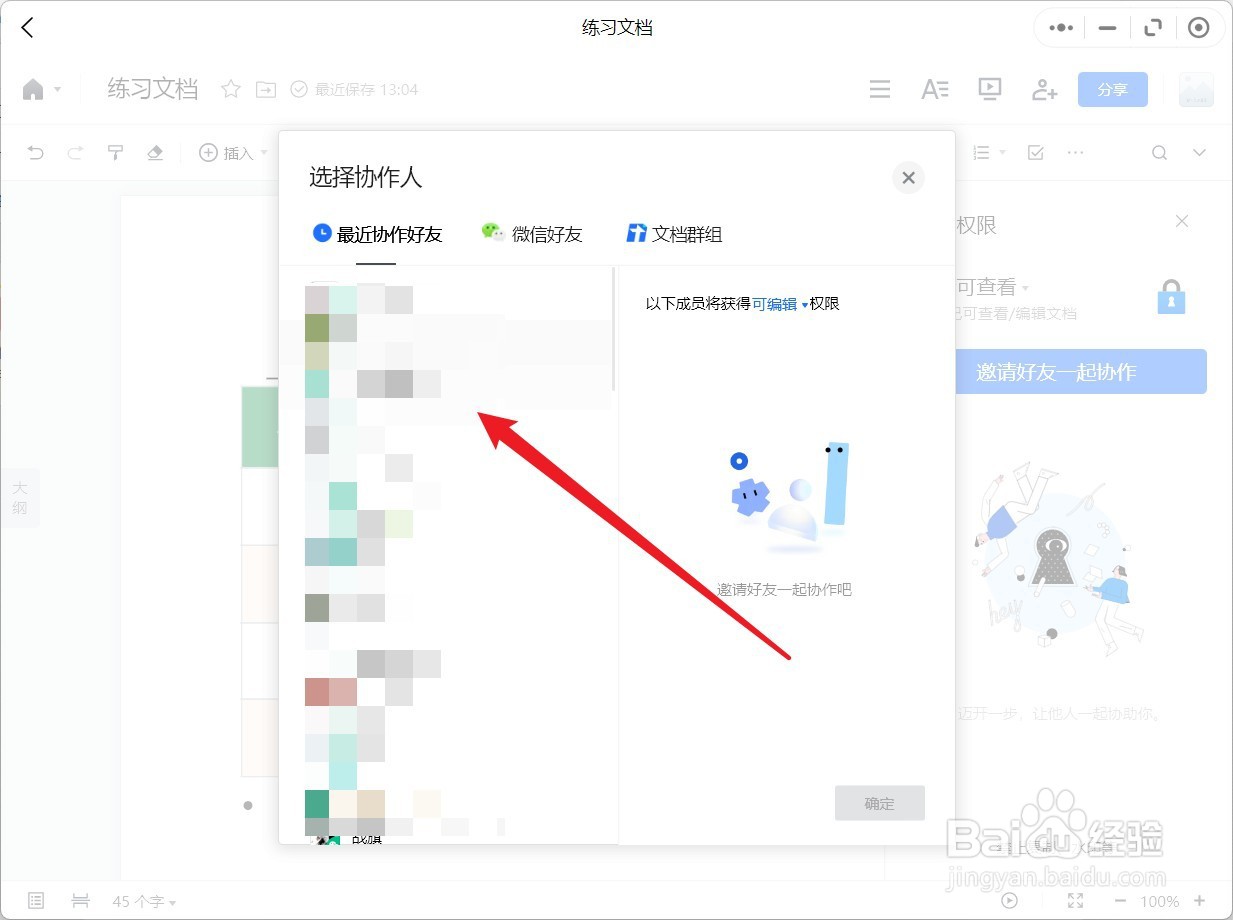Collapse toolbar with the chevron down icon
Screen dimensions: 1233x920
(1199, 152)
